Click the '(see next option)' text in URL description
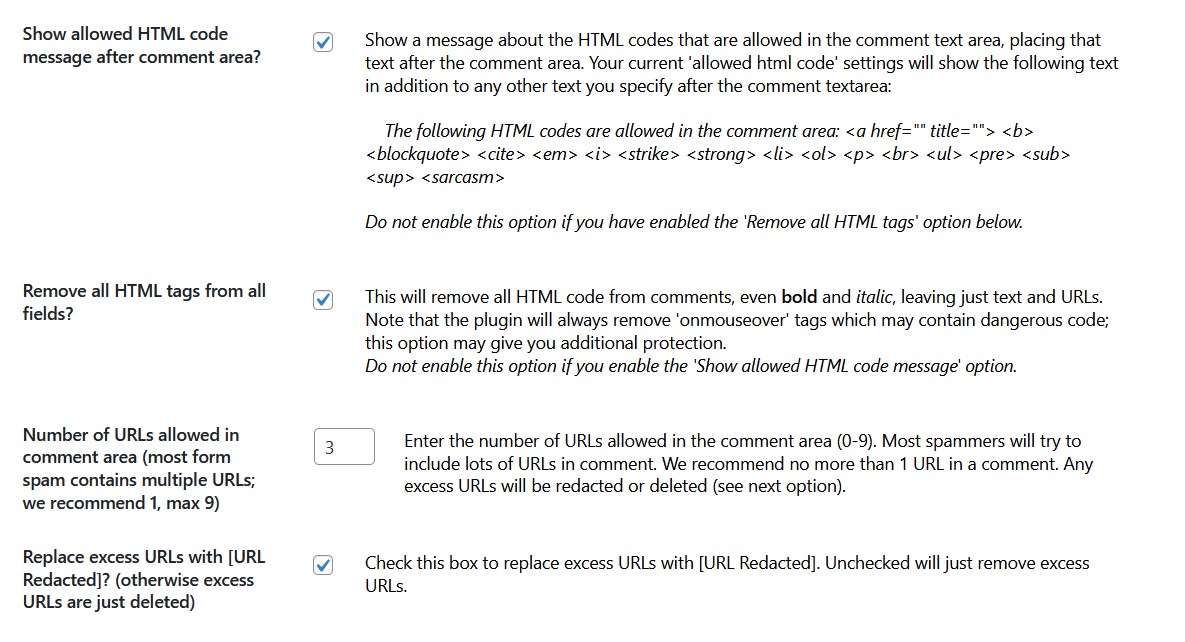1185x642 pixels. (x=778, y=486)
